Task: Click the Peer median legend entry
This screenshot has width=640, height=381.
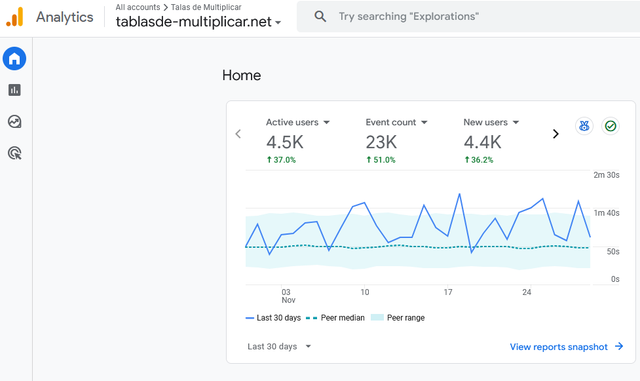Action: [335, 318]
